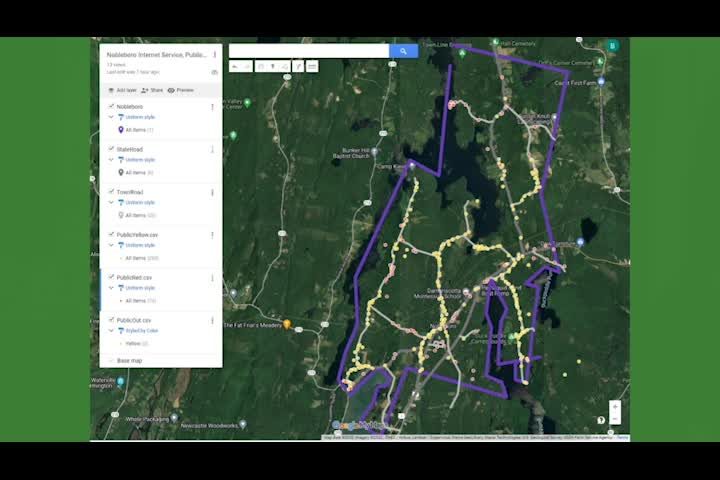The width and height of the screenshot is (720, 480).
Task: Click the Undo arrow in map toolbar
Action: tap(235, 67)
